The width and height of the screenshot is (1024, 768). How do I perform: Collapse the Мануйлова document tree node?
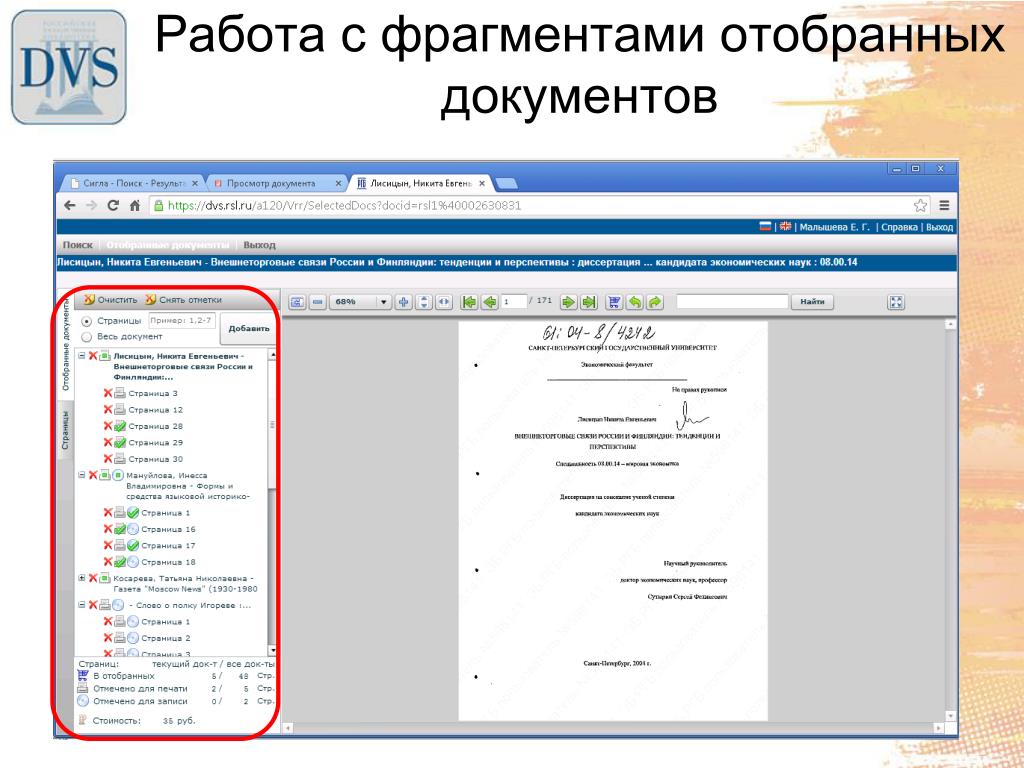click(82, 475)
